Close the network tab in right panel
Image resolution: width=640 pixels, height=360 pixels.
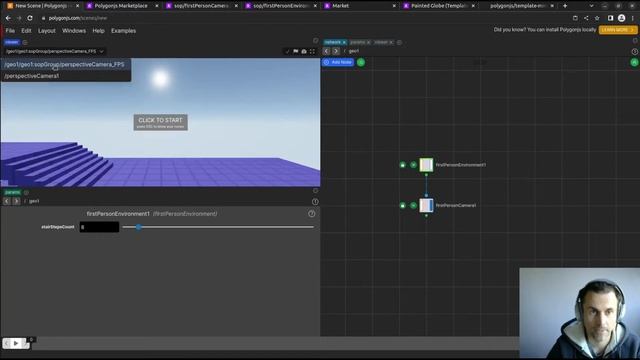tap(344, 42)
